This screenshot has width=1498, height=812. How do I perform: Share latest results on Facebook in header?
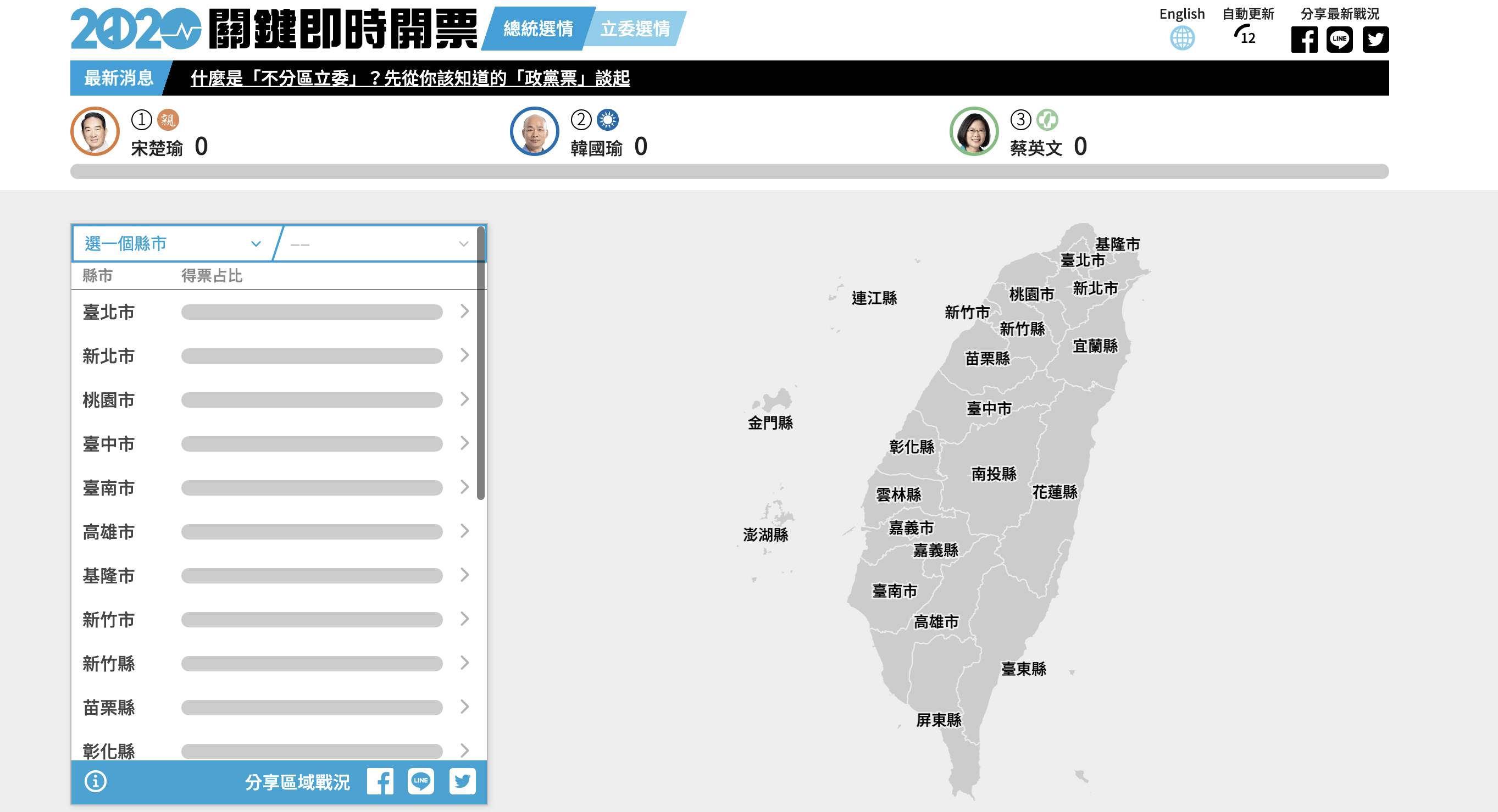coord(1305,40)
